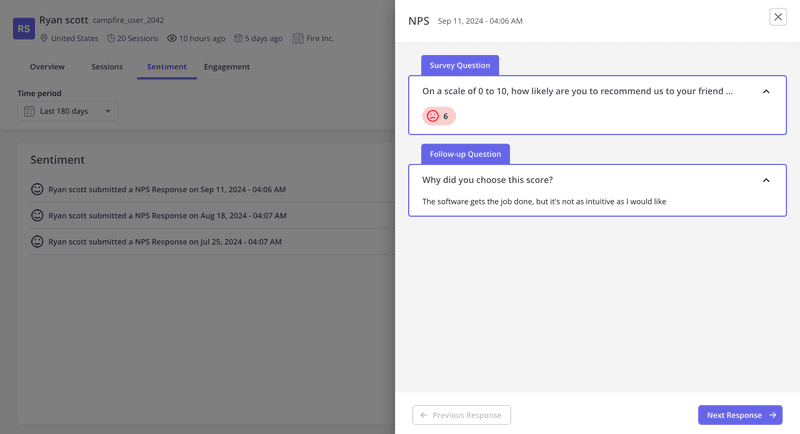Click the calendar icon in the time period dropdown
This screenshot has height=434, width=800.
pyautogui.click(x=29, y=111)
